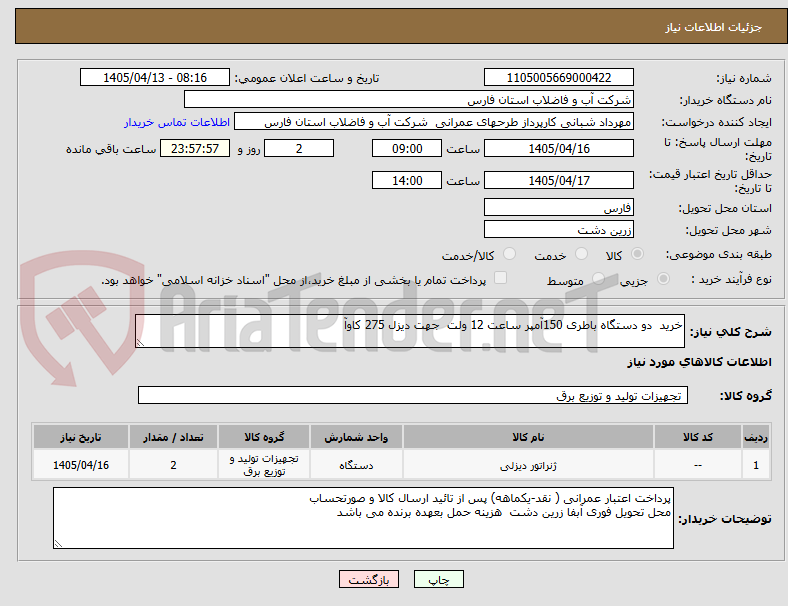Click the buyer notes textarea توضیحات خریدار
The height and width of the screenshot is (606, 788).
tap(363, 518)
